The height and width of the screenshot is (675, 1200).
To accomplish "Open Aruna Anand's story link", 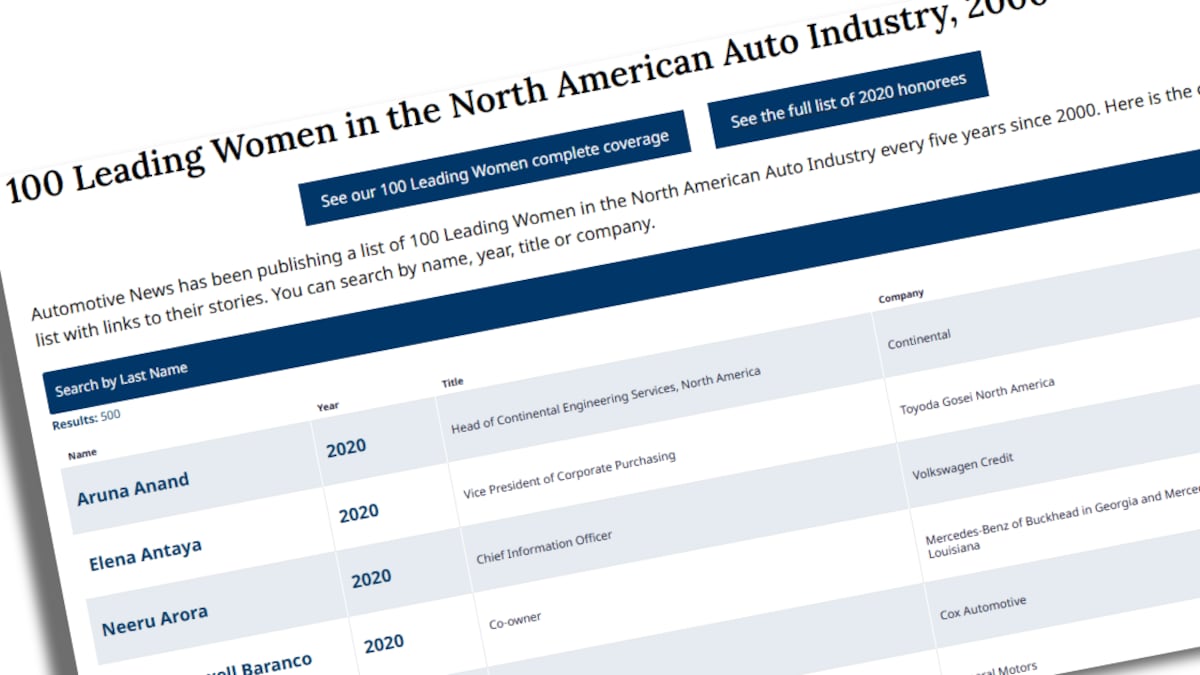I will click(133, 487).
